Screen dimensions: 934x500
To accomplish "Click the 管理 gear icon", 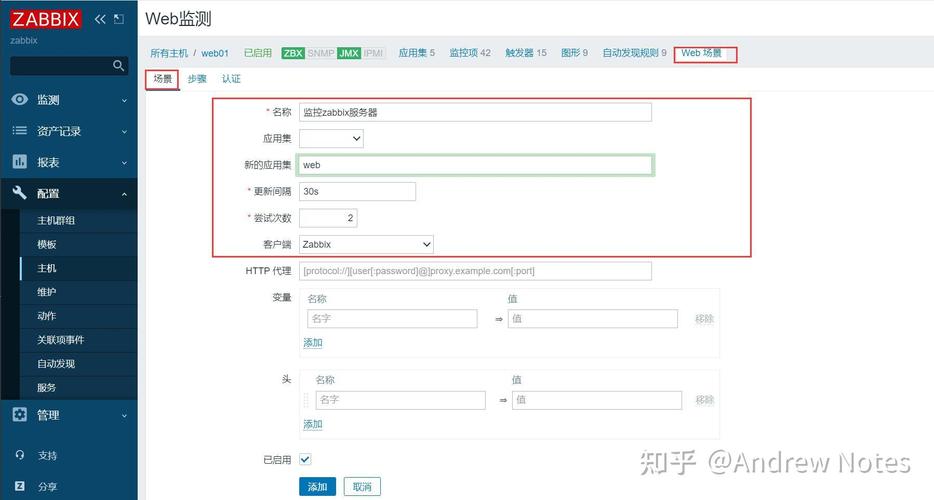I will click(20, 414).
